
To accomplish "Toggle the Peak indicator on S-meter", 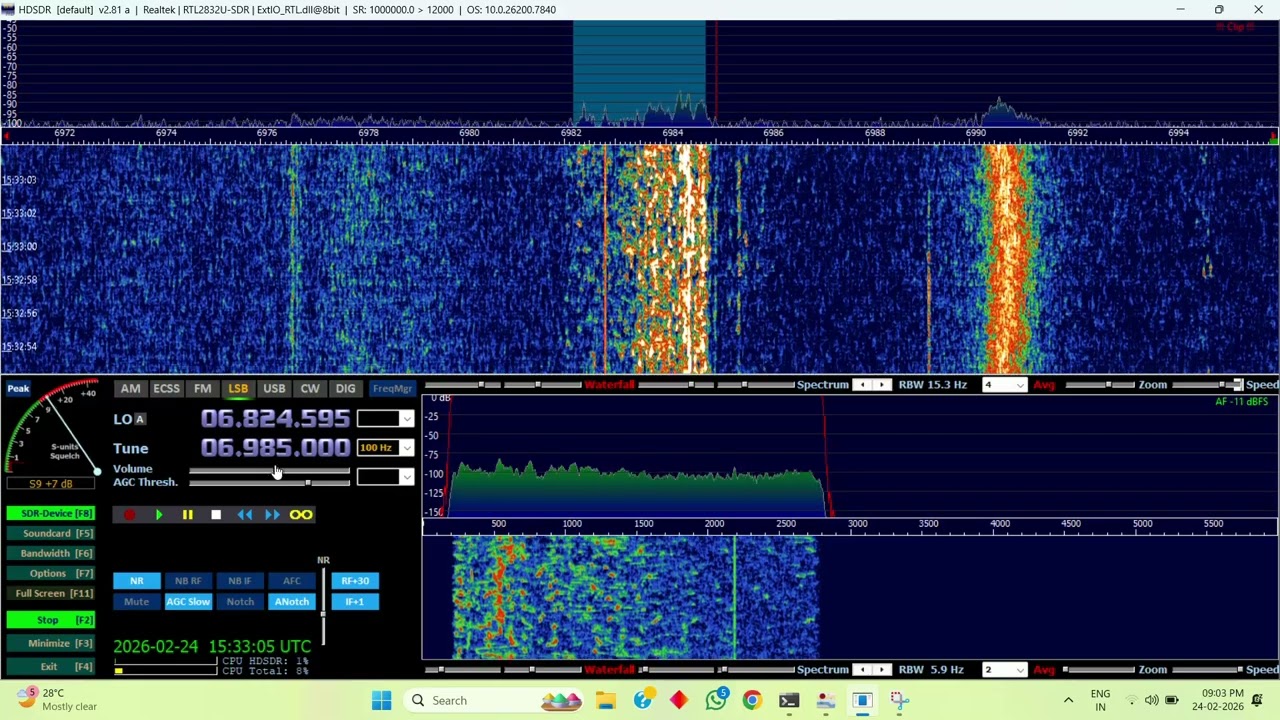I will 18,389.
